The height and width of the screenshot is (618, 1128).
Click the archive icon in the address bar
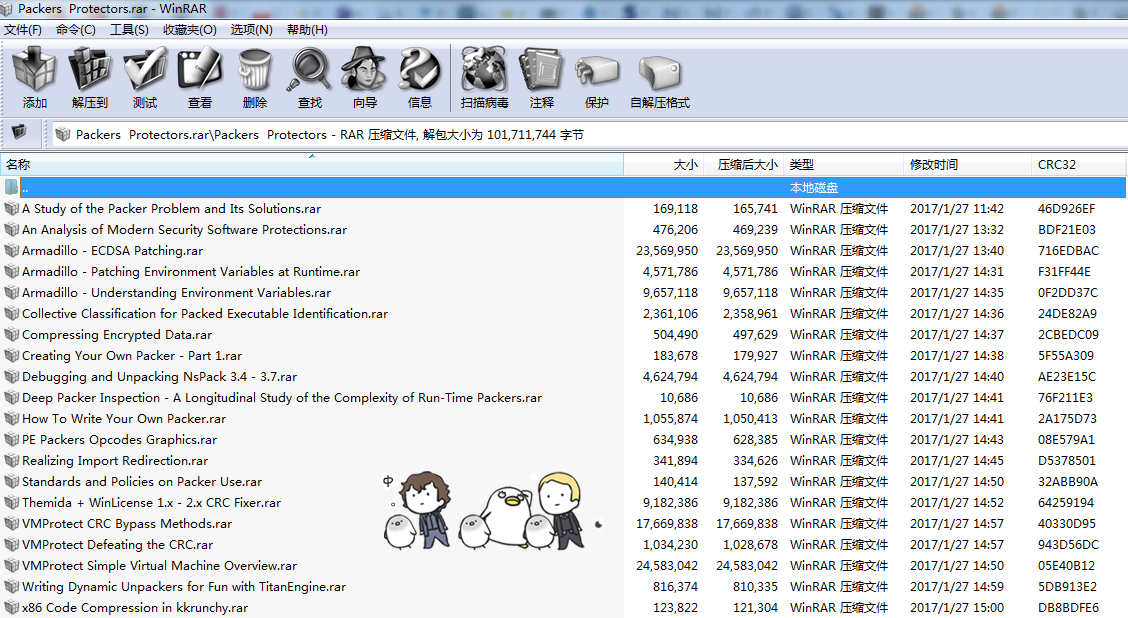coord(63,135)
